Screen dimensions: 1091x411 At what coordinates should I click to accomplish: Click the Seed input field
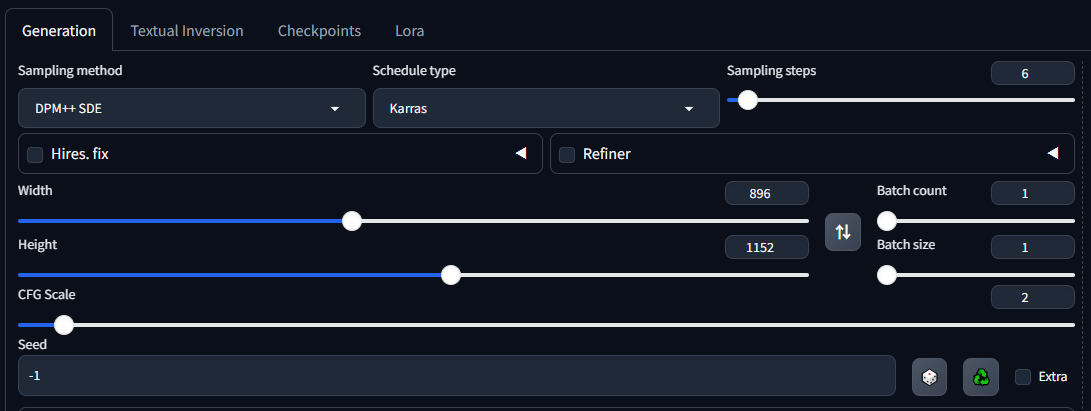[x=456, y=376]
